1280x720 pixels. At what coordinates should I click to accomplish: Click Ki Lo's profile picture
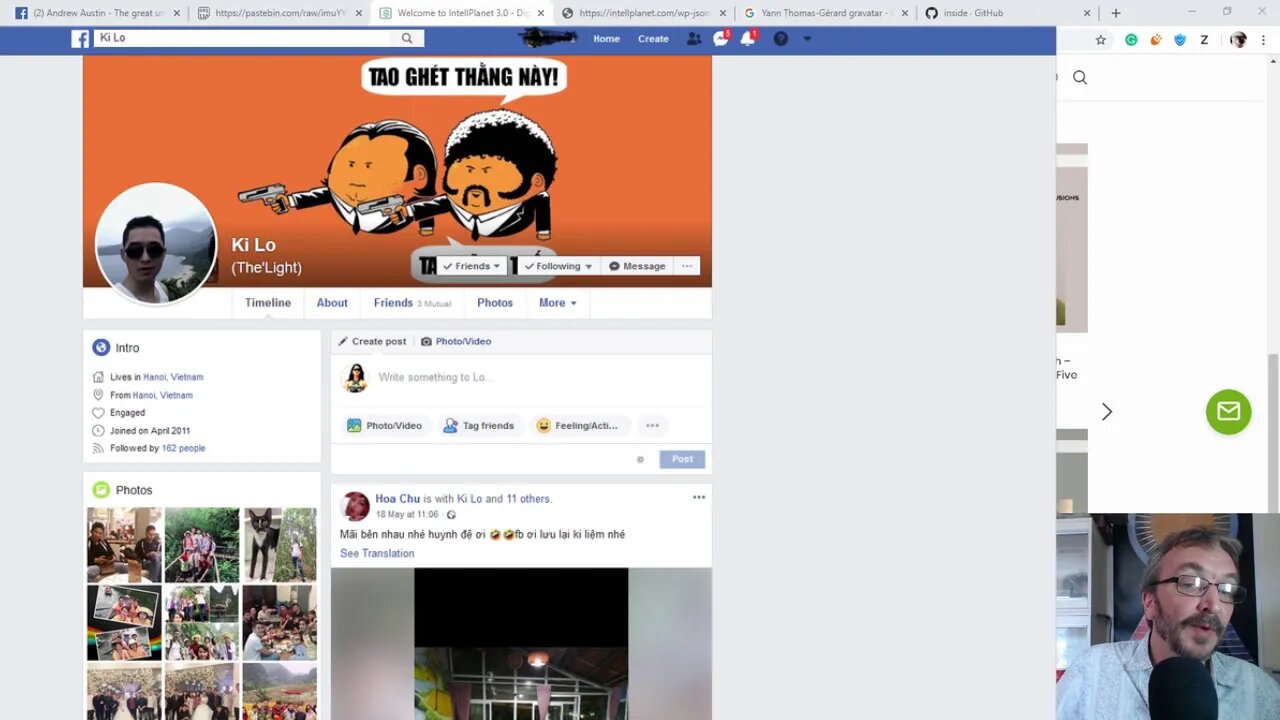click(156, 243)
